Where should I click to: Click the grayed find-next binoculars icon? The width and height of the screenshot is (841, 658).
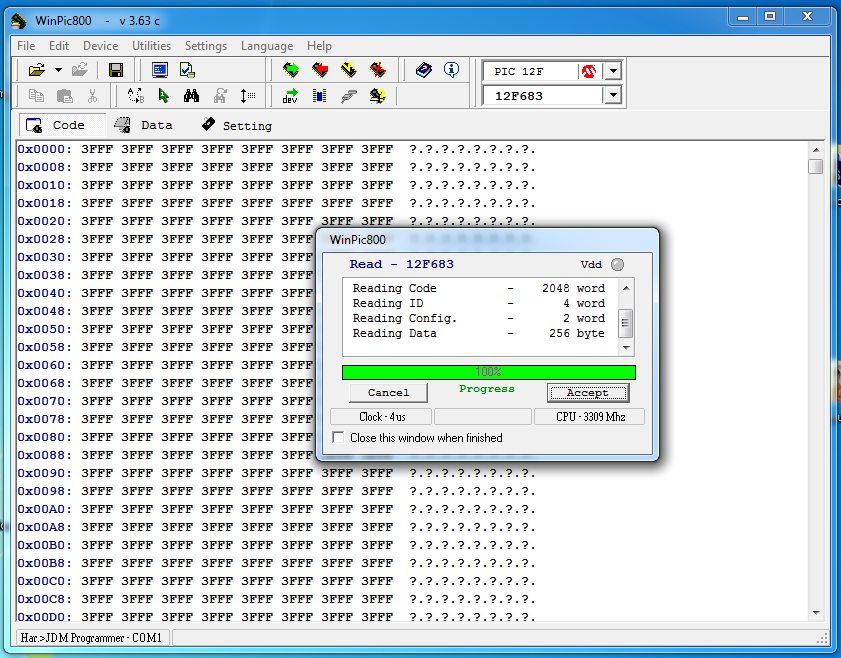(220, 96)
